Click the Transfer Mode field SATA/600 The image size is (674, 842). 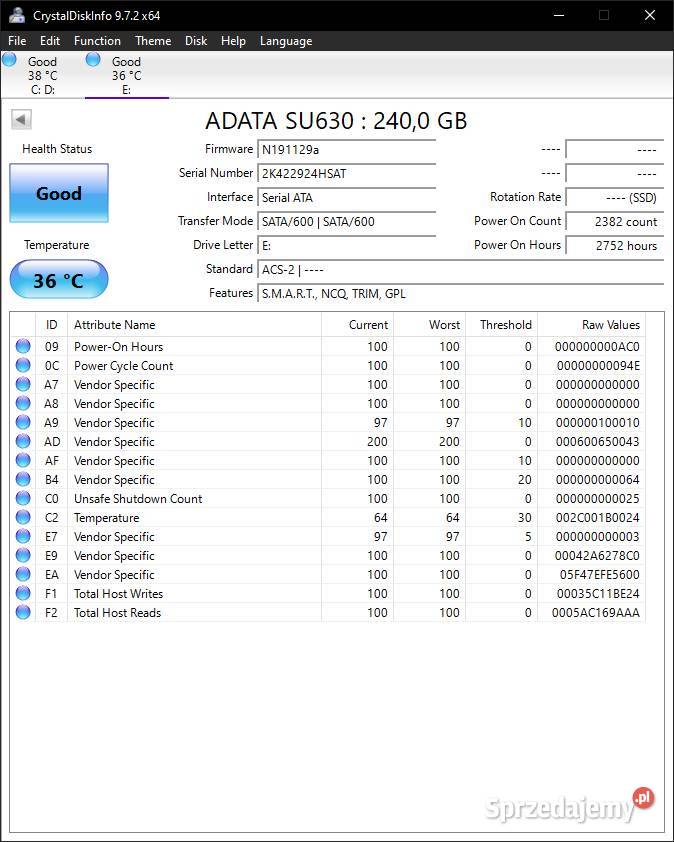coord(346,221)
